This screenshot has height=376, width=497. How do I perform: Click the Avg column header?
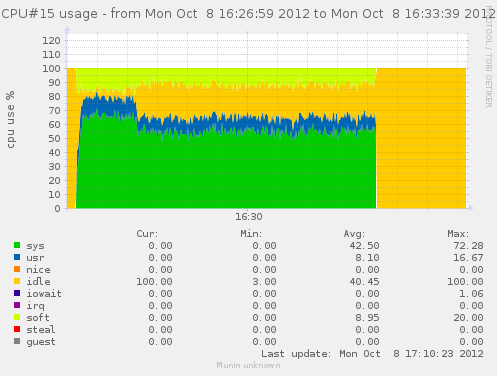[x=354, y=234]
